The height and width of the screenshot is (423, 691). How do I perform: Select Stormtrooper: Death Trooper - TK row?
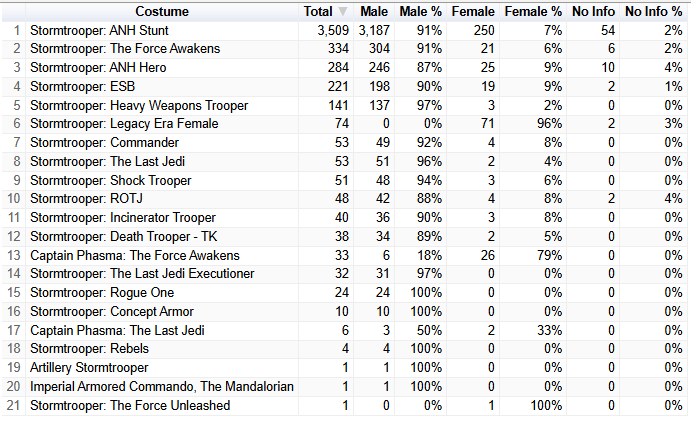346,237
